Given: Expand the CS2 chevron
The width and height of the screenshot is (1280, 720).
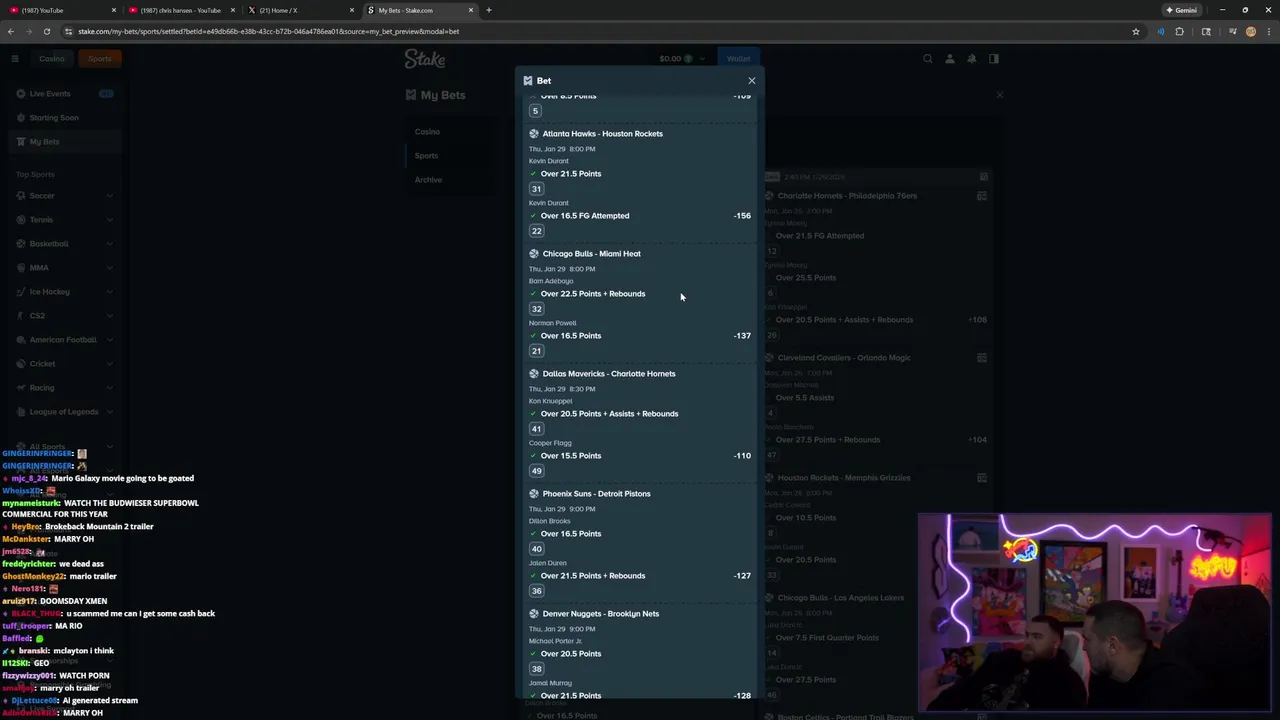Looking at the screenshot, I should tap(110, 316).
